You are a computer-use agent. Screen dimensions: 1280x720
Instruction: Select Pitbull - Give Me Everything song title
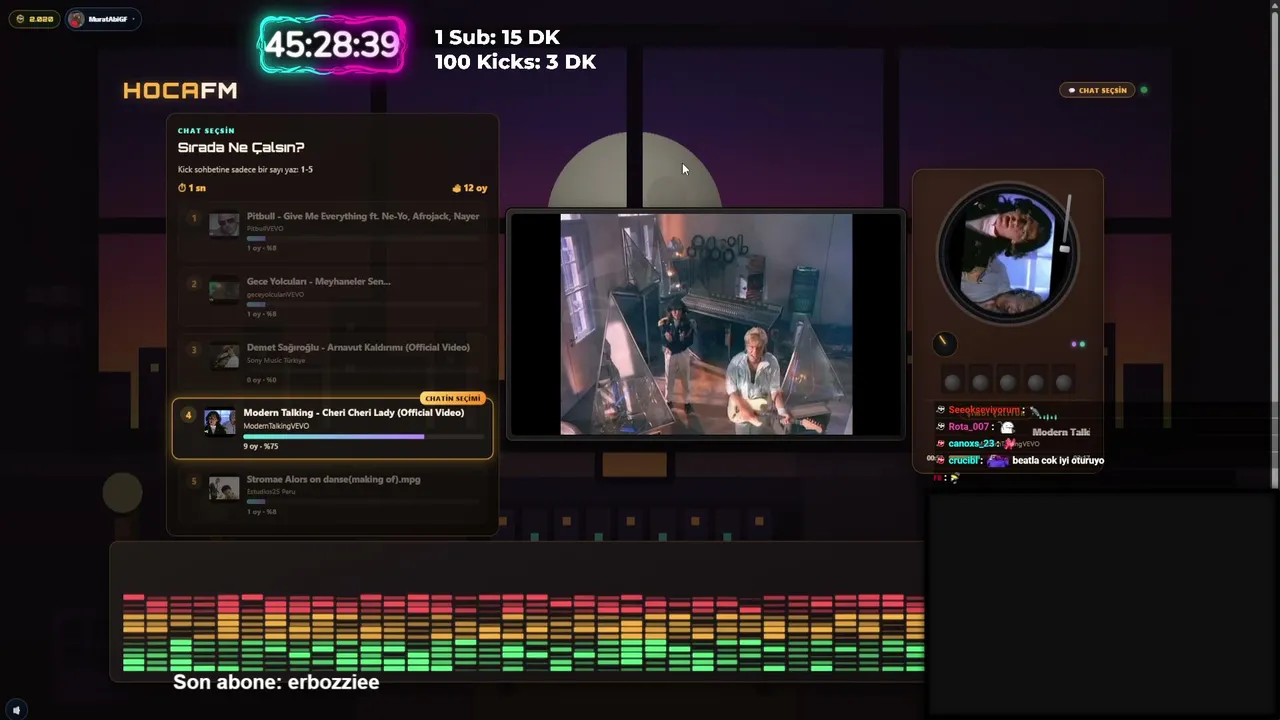click(363, 216)
